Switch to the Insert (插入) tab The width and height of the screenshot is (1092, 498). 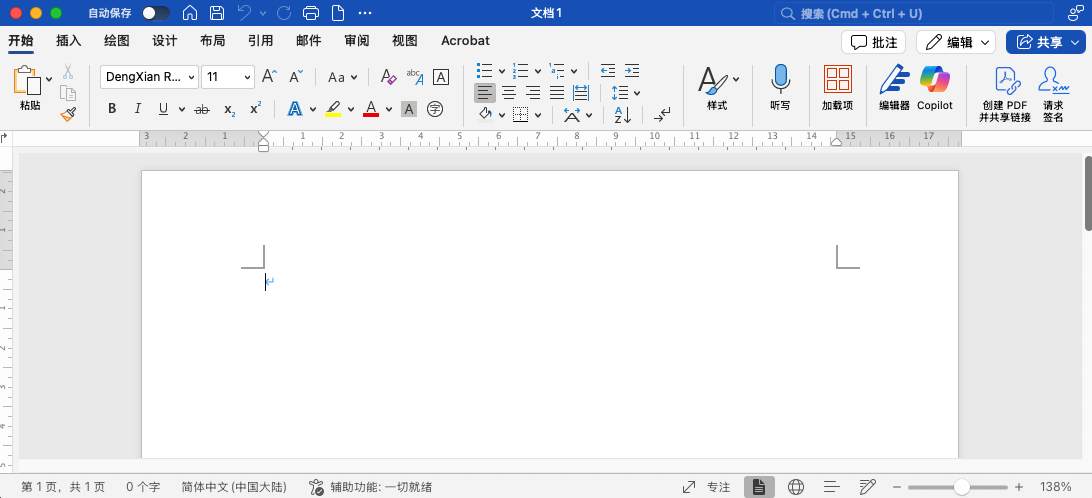pos(69,41)
